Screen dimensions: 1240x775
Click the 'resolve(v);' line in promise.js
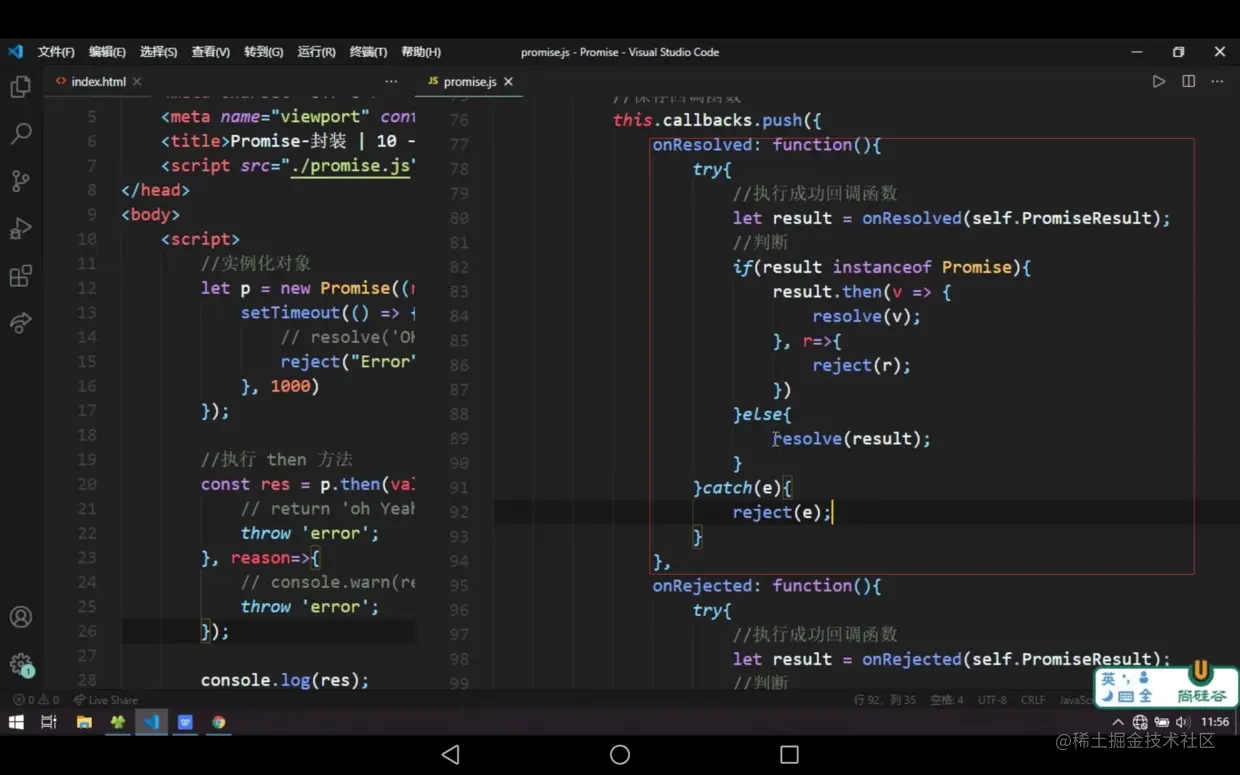click(x=866, y=316)
